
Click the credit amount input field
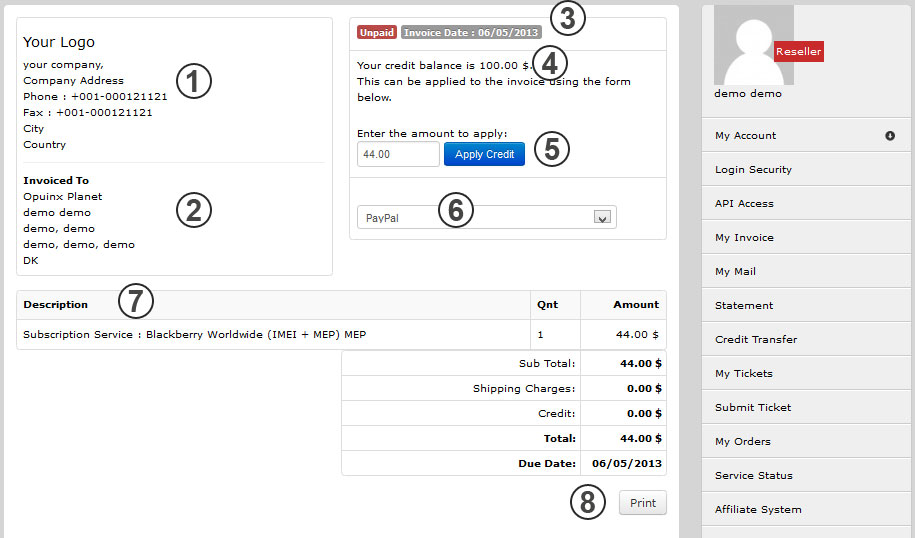click(398, 154)
